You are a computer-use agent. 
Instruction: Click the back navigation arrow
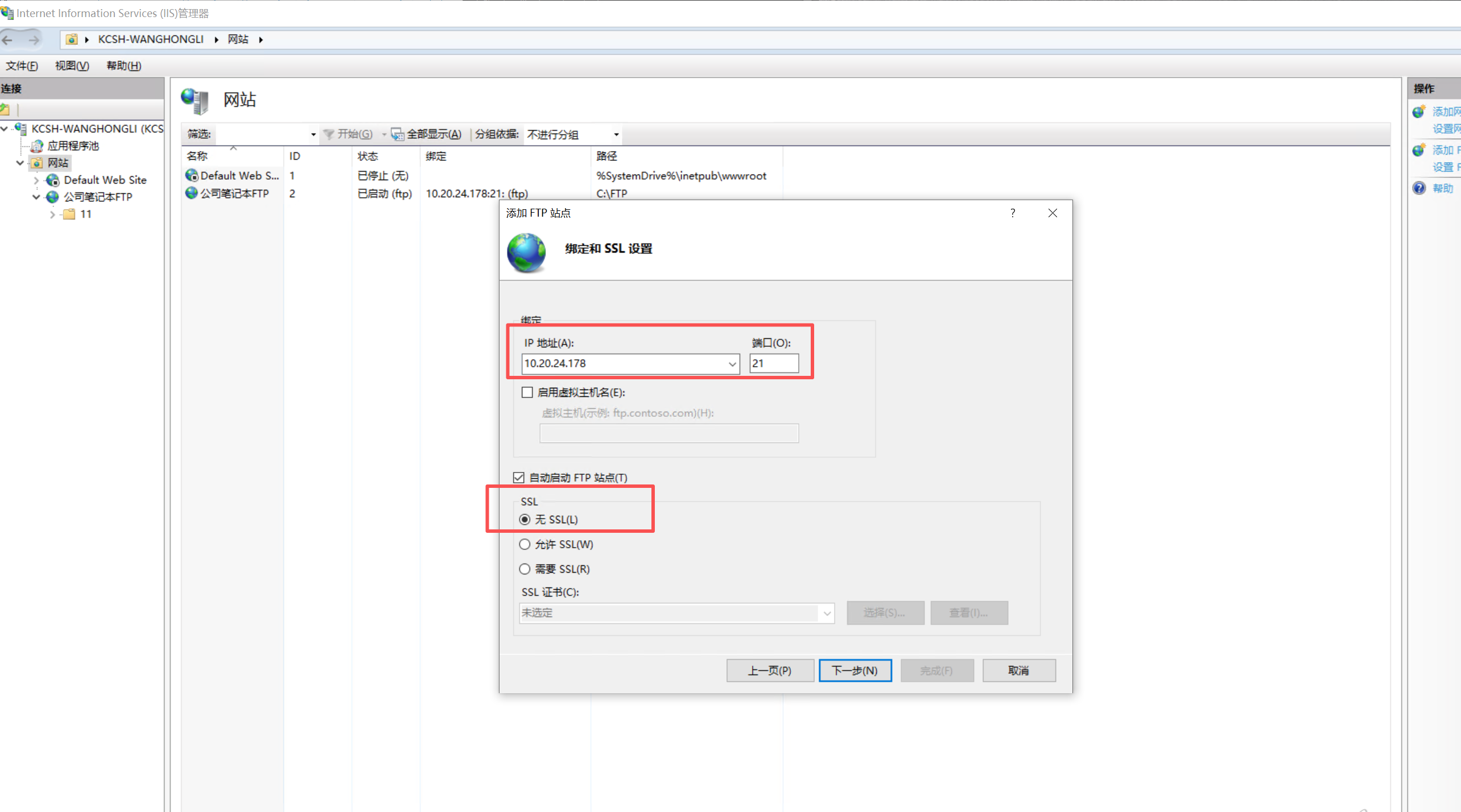tap(8, 39)
